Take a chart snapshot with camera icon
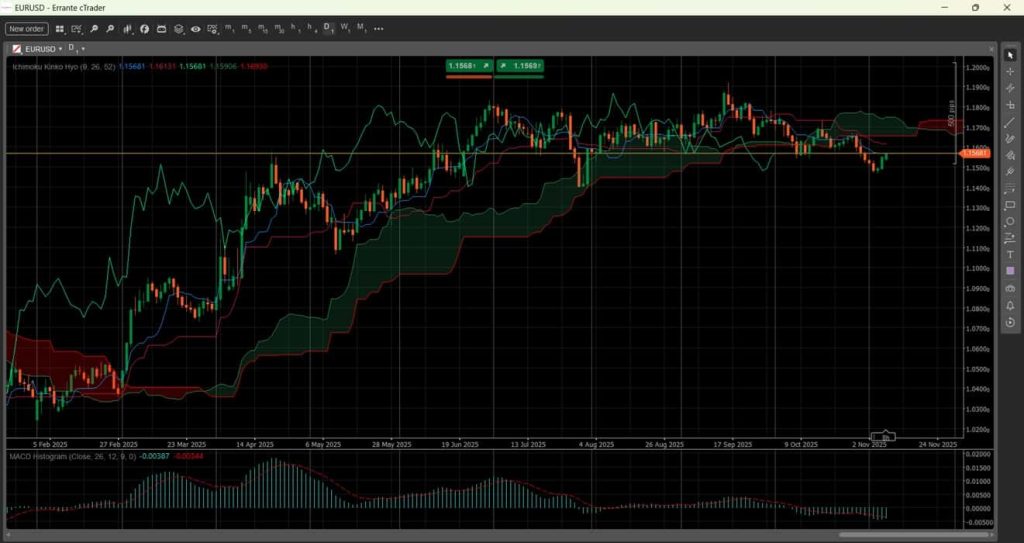Screen dimensions: 1024x543 1010,288
